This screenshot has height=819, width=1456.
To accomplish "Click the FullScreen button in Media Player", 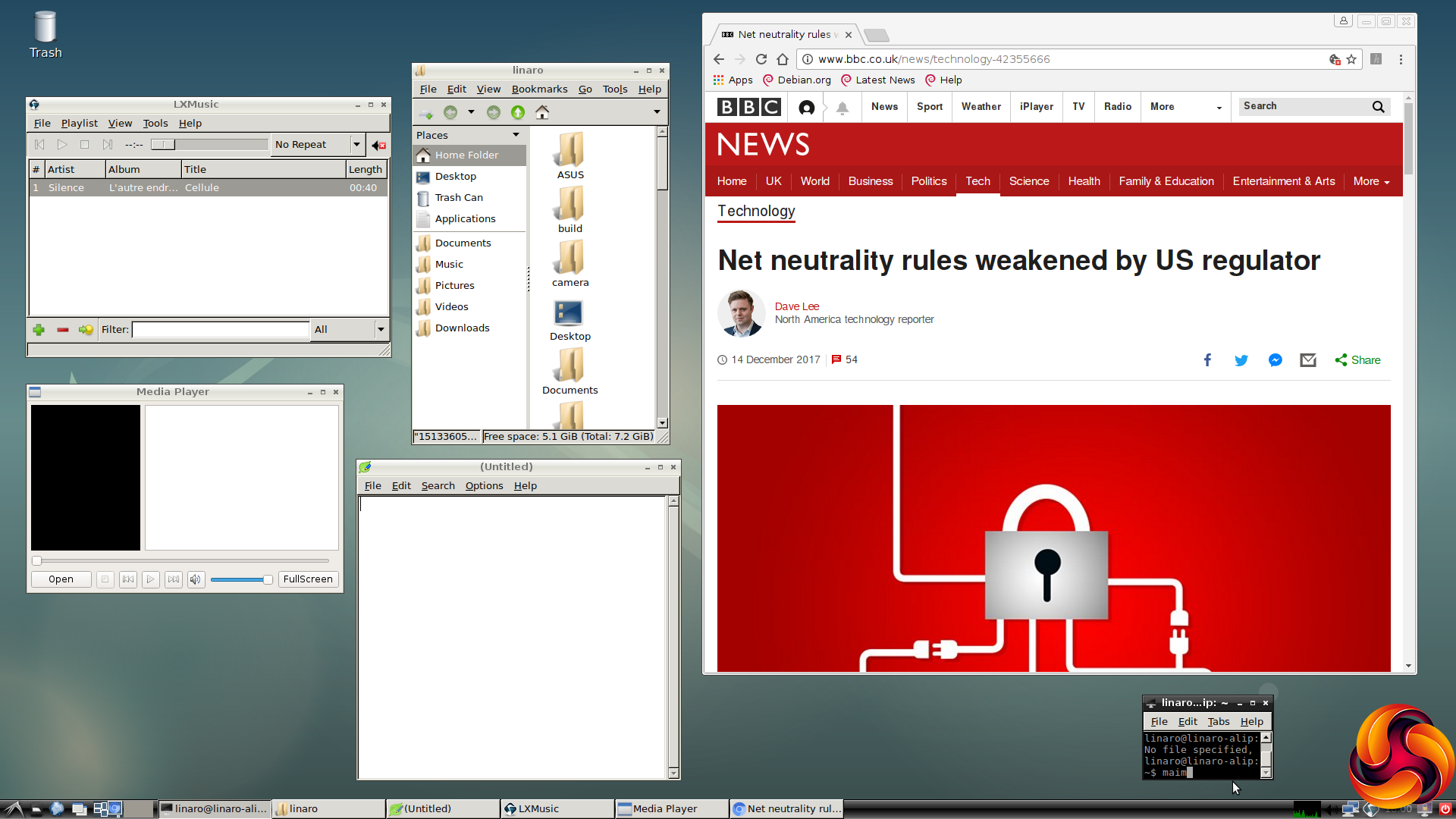I will (x=308, y=579).
